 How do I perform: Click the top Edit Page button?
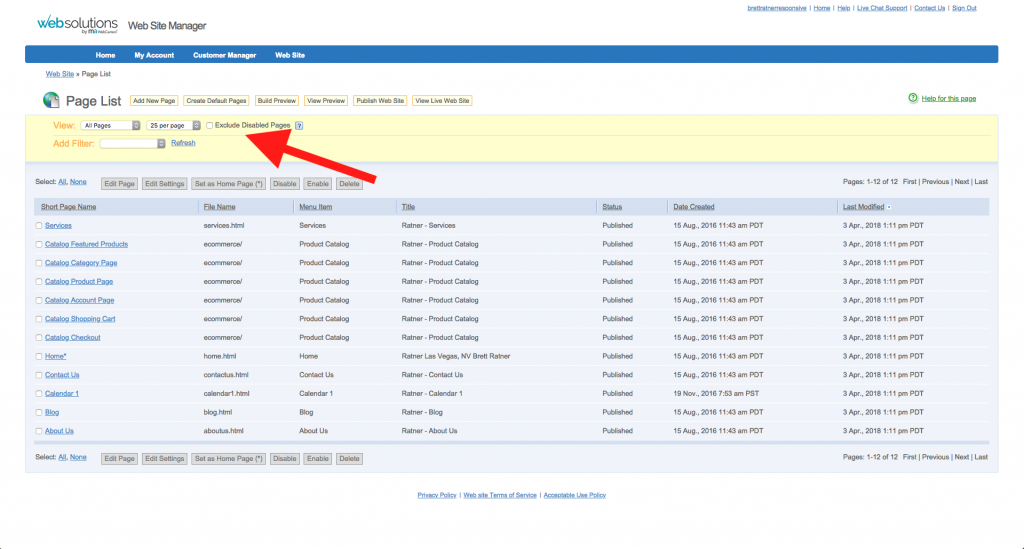coord(120,184)
